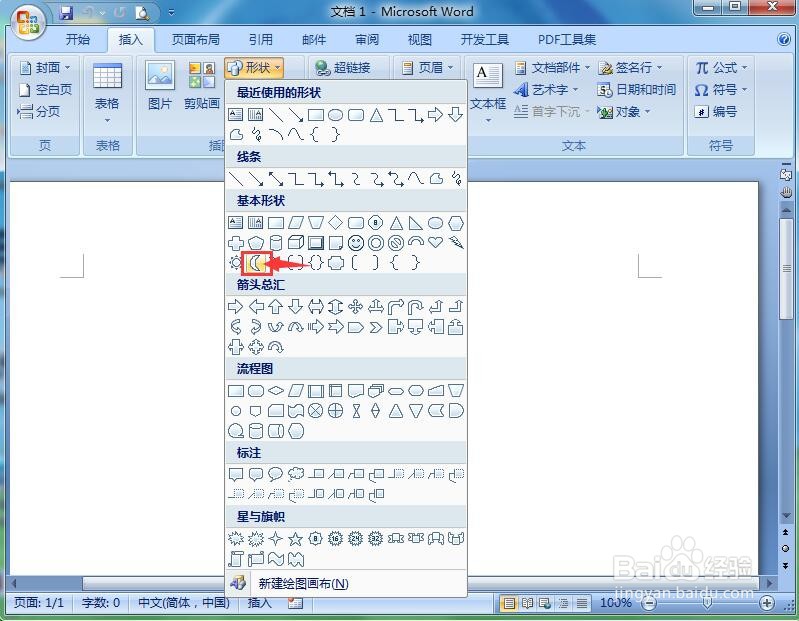
Task: Click the zoom out minus button
Action: tap(649, 603)
